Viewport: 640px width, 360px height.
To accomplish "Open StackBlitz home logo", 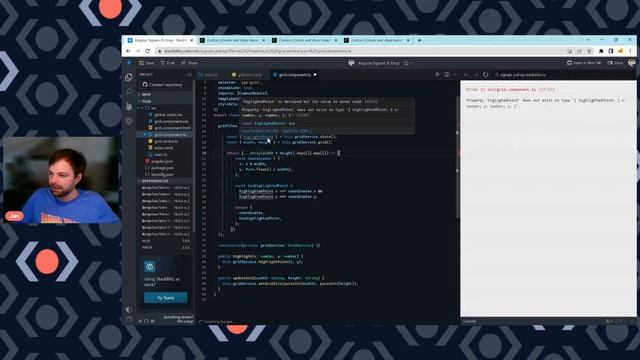I will pyautogui.click(x=129, y=63).
